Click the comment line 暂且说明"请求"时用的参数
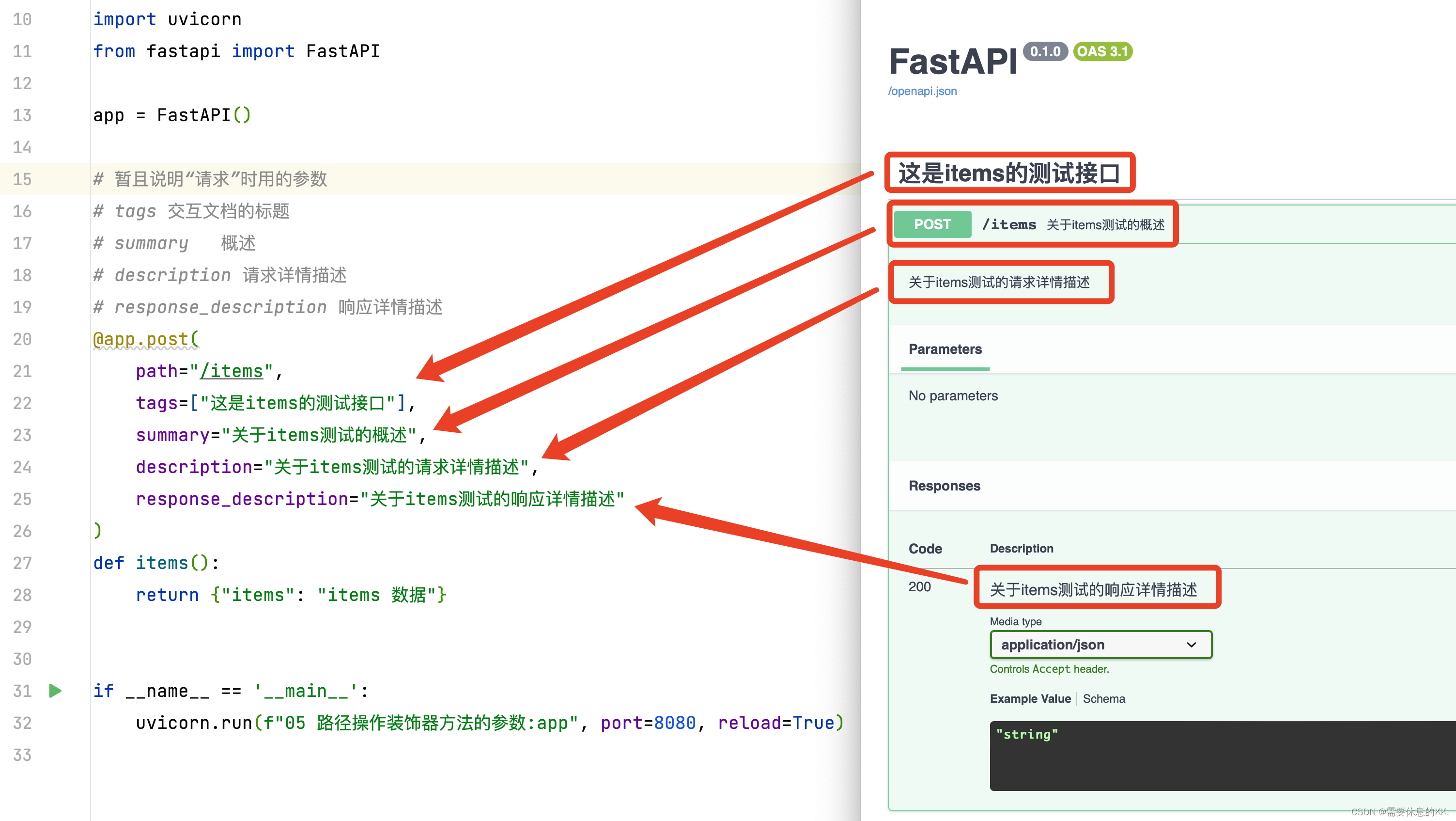 pyautogui.click(x=210, y=179)
